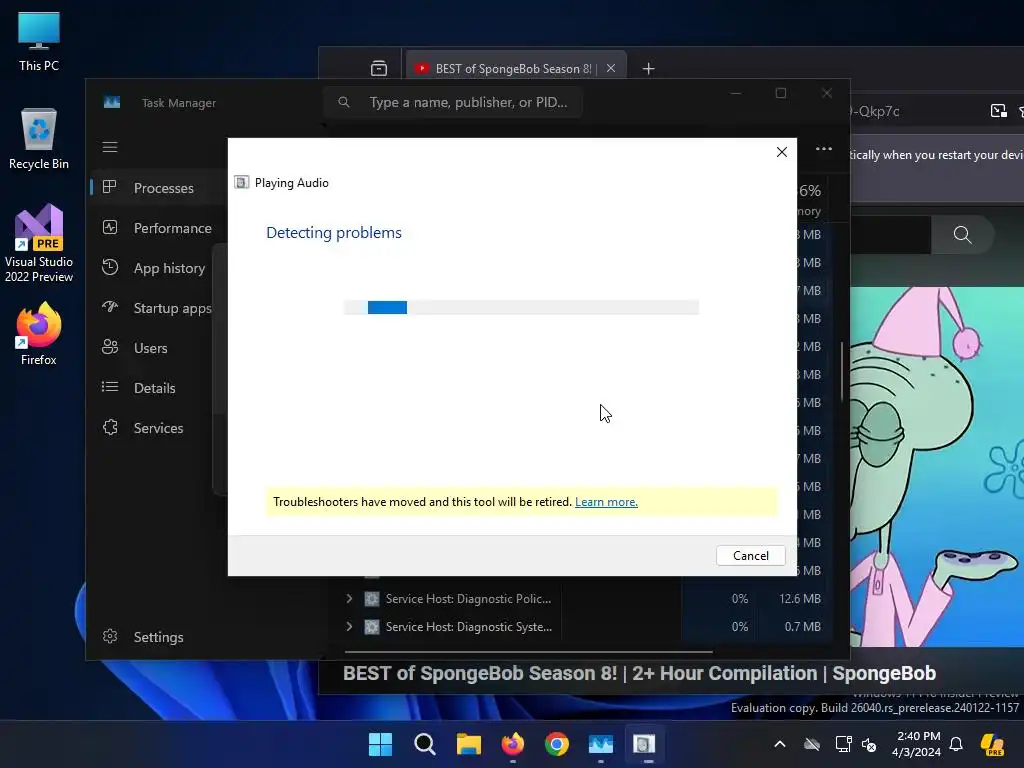Select the BEST of SpongeBob browser tab
This screenshot has width=1024, height=768.
pyautogui.click(x=516, y=69)
